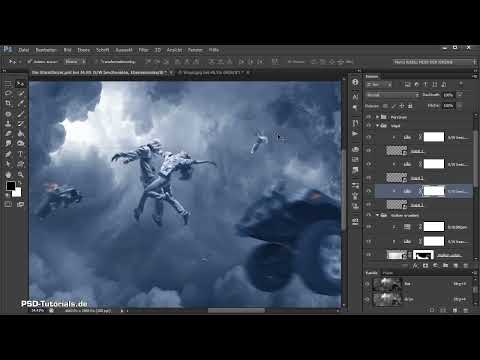
Task: Open the Ebene menu
Action: point(83,50)
